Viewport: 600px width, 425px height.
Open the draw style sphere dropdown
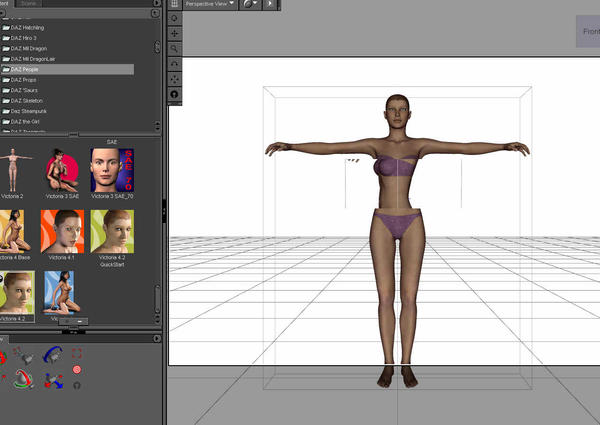(250, 4)
